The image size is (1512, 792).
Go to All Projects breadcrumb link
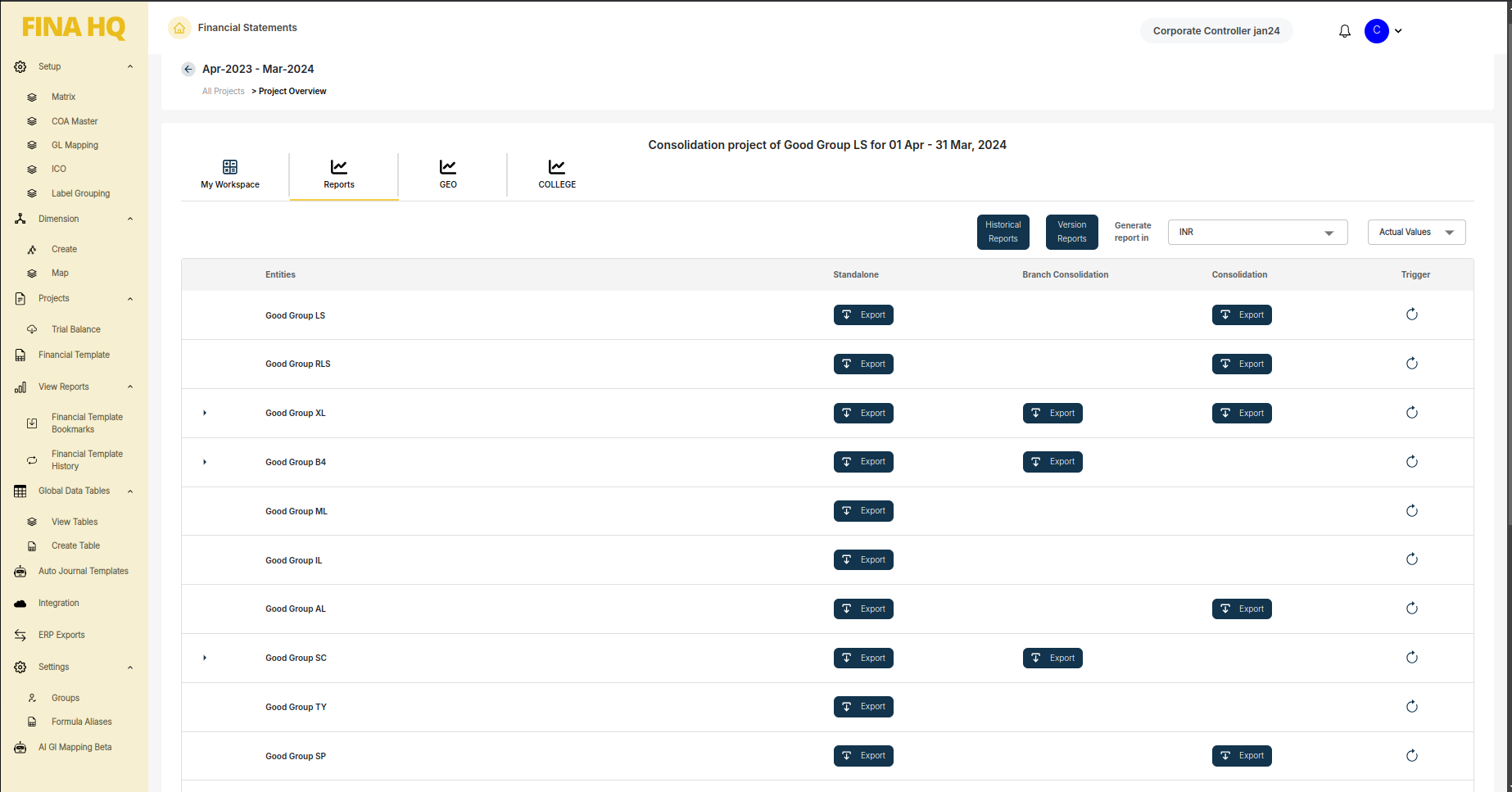click(223, 92)
